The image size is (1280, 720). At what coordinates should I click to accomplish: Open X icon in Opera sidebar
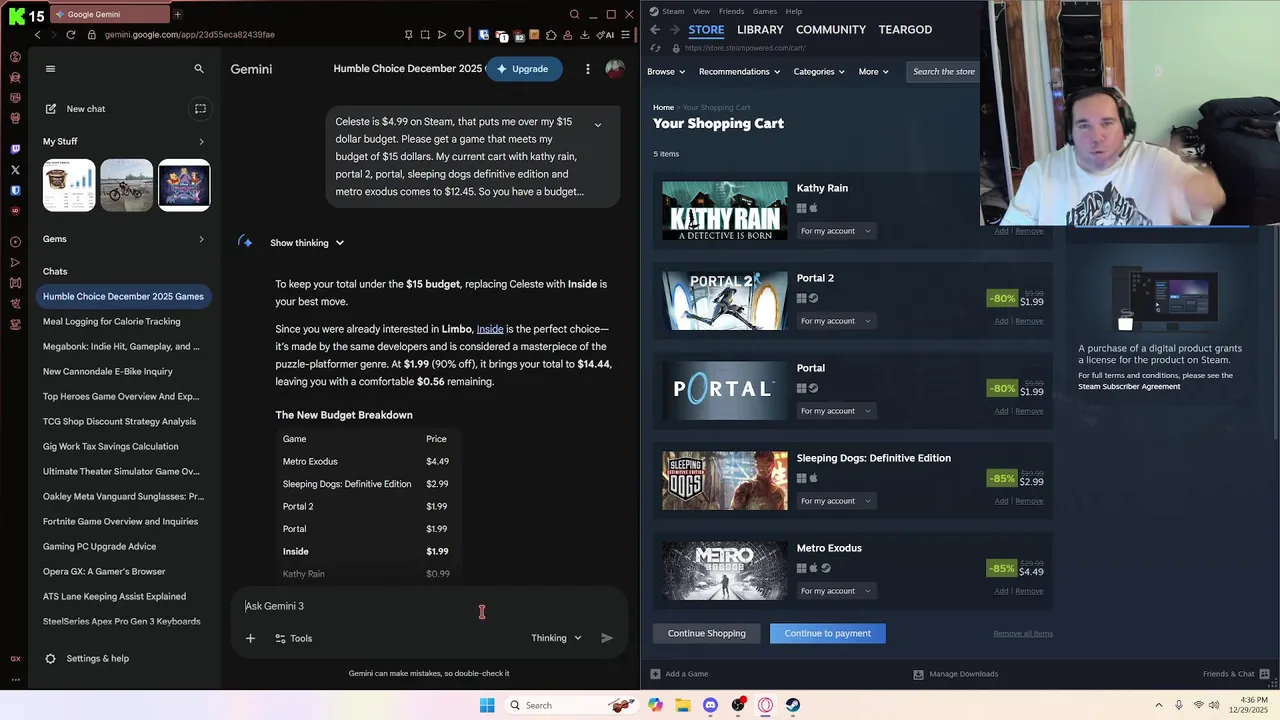pos(15,170)
